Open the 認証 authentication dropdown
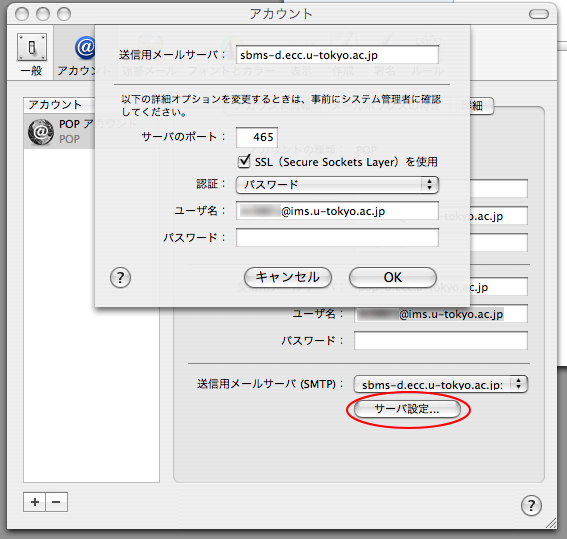Image resolution: width=567 pixels, height=539 pixels. point(337,185)
